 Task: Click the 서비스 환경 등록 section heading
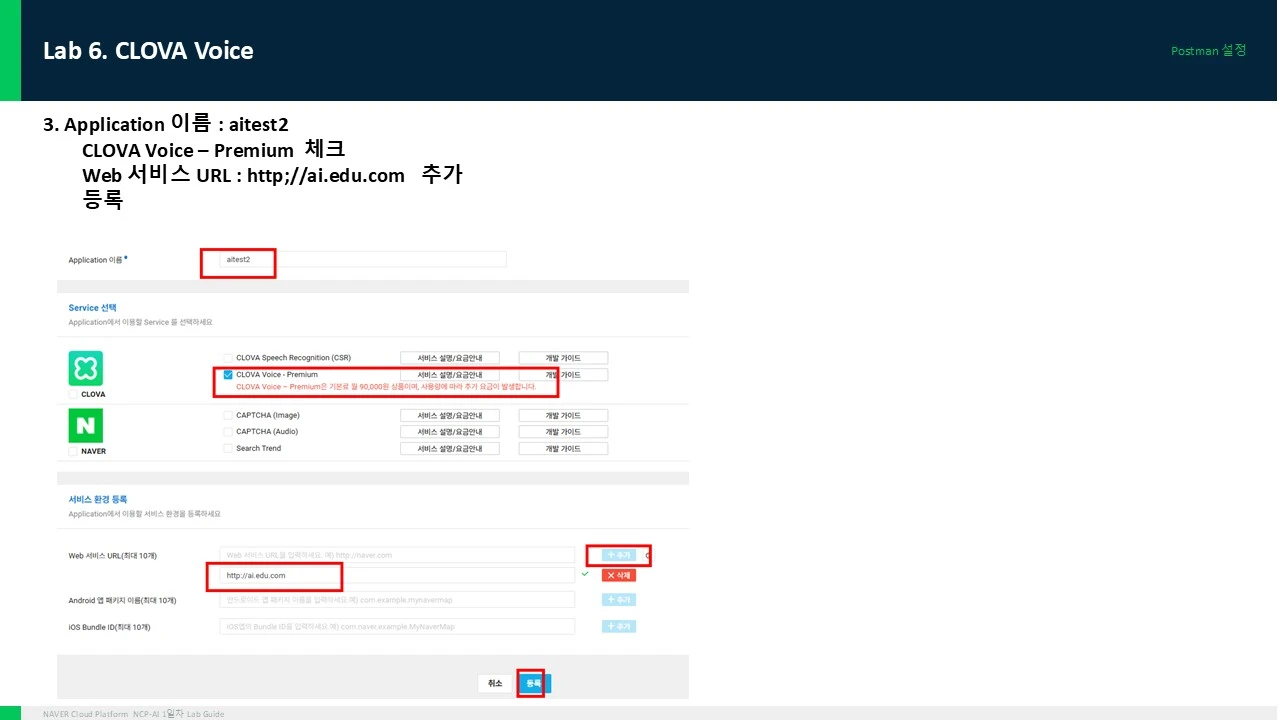(x=98, y=499)
